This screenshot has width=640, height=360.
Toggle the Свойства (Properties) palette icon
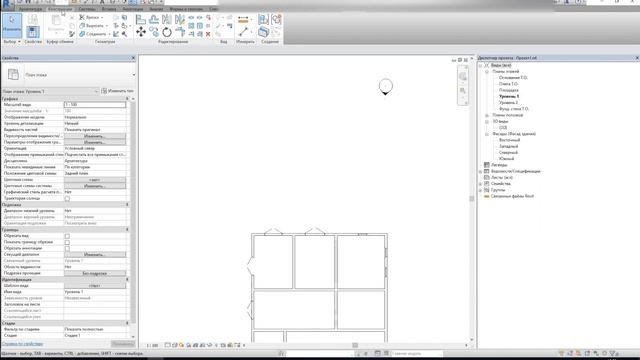point(33,32)
